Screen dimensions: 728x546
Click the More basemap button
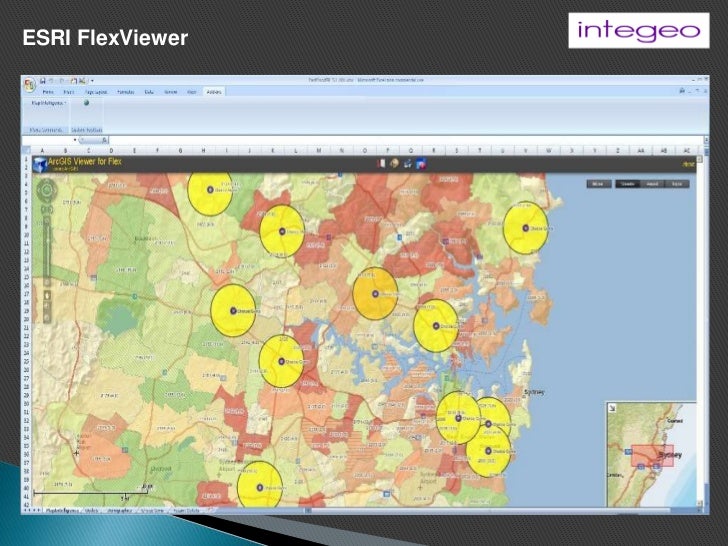coord(598,184)
